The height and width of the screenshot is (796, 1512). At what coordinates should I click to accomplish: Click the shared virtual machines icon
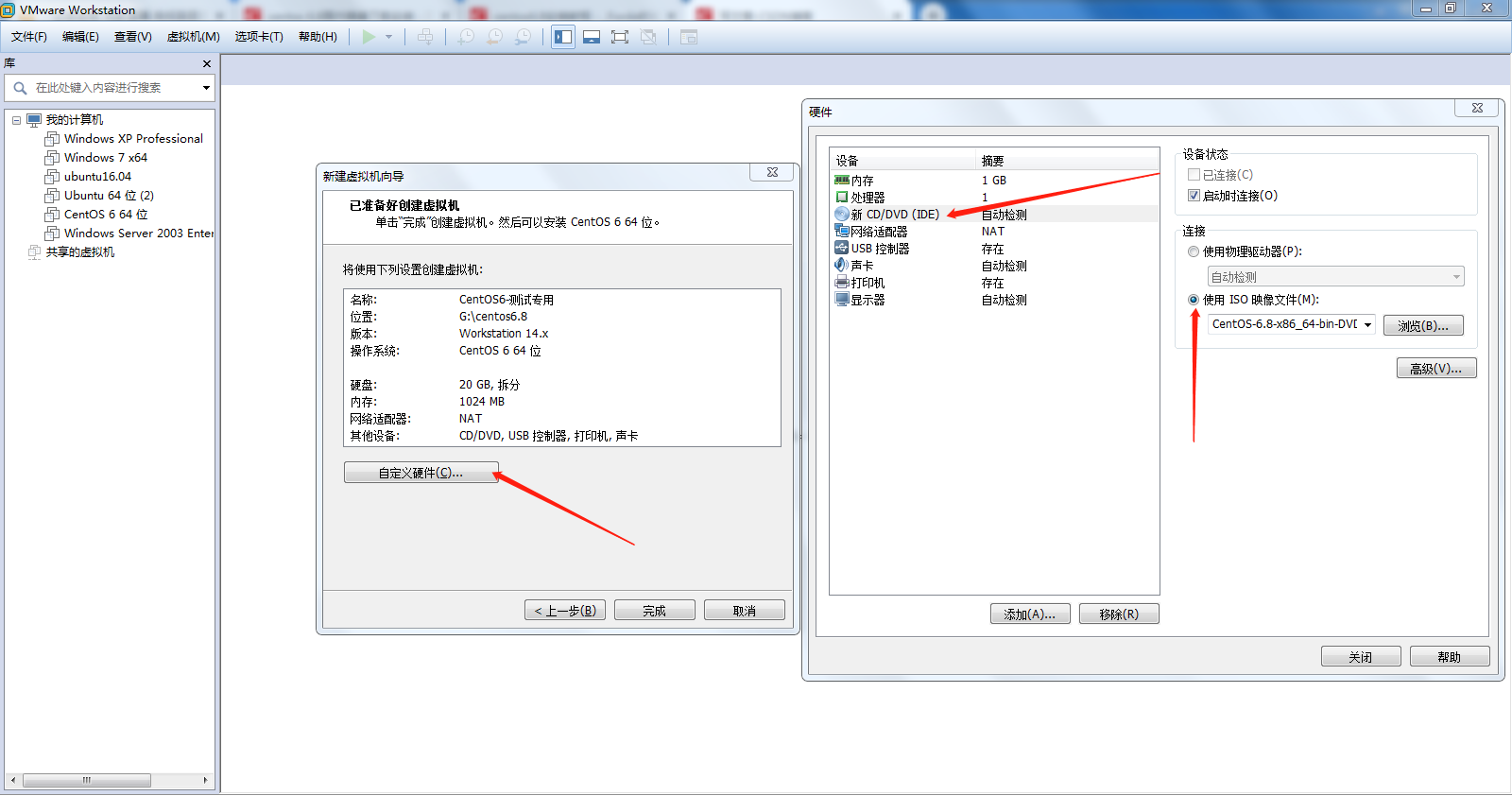point(35,252)
